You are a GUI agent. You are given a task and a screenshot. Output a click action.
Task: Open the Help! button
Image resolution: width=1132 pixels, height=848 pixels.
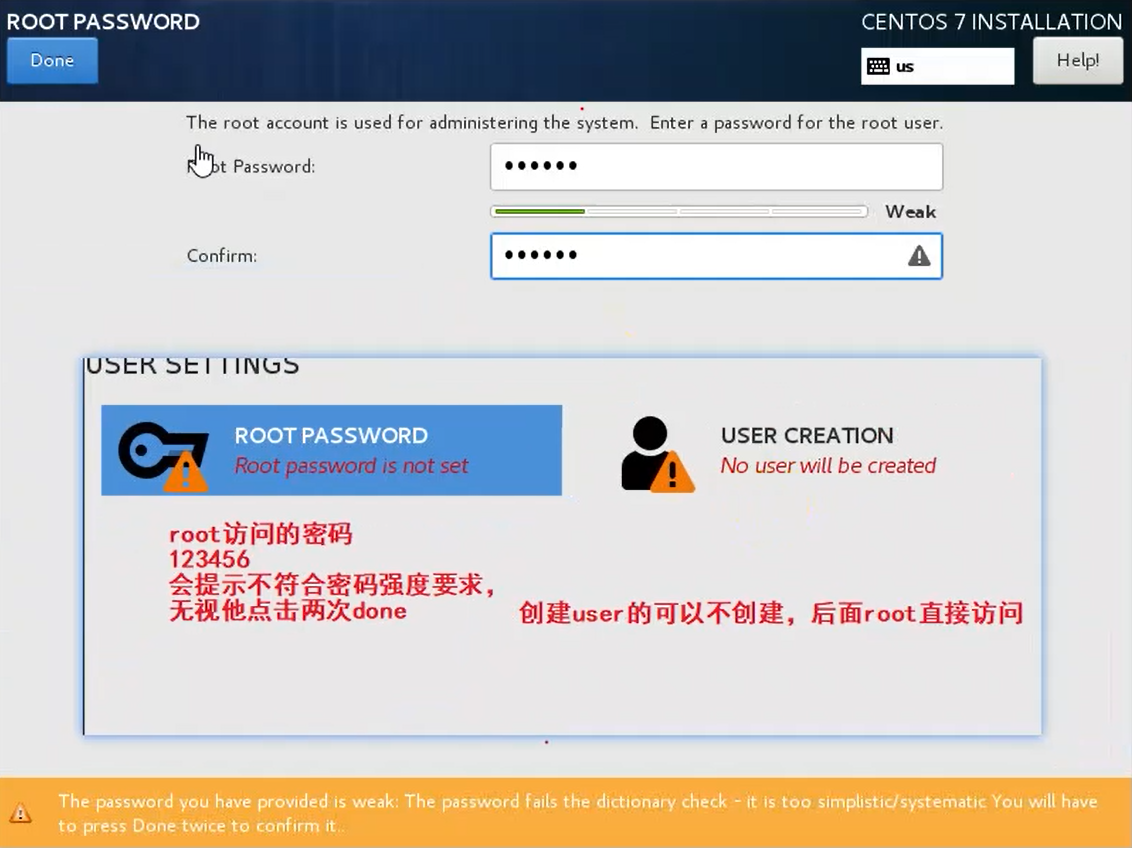click(1077, 61)
